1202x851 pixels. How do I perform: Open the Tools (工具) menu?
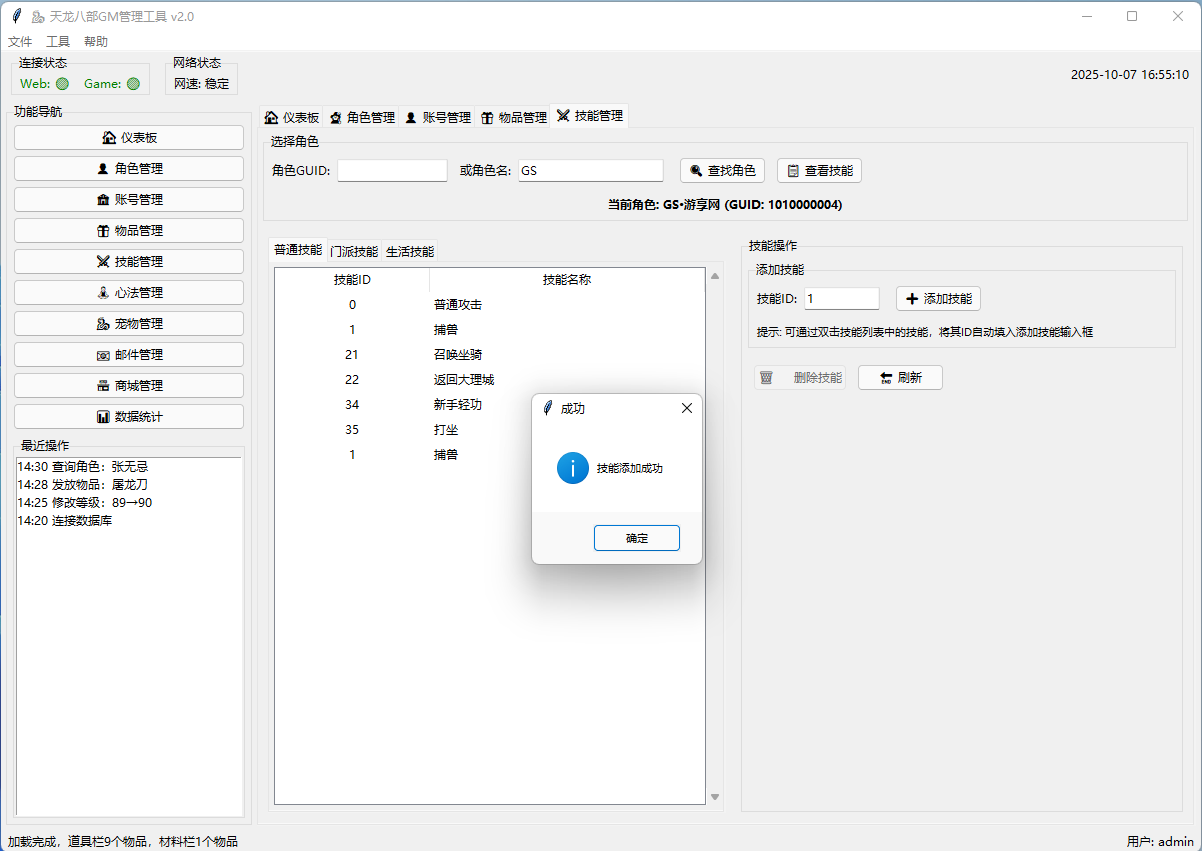(x=58, y=42)
